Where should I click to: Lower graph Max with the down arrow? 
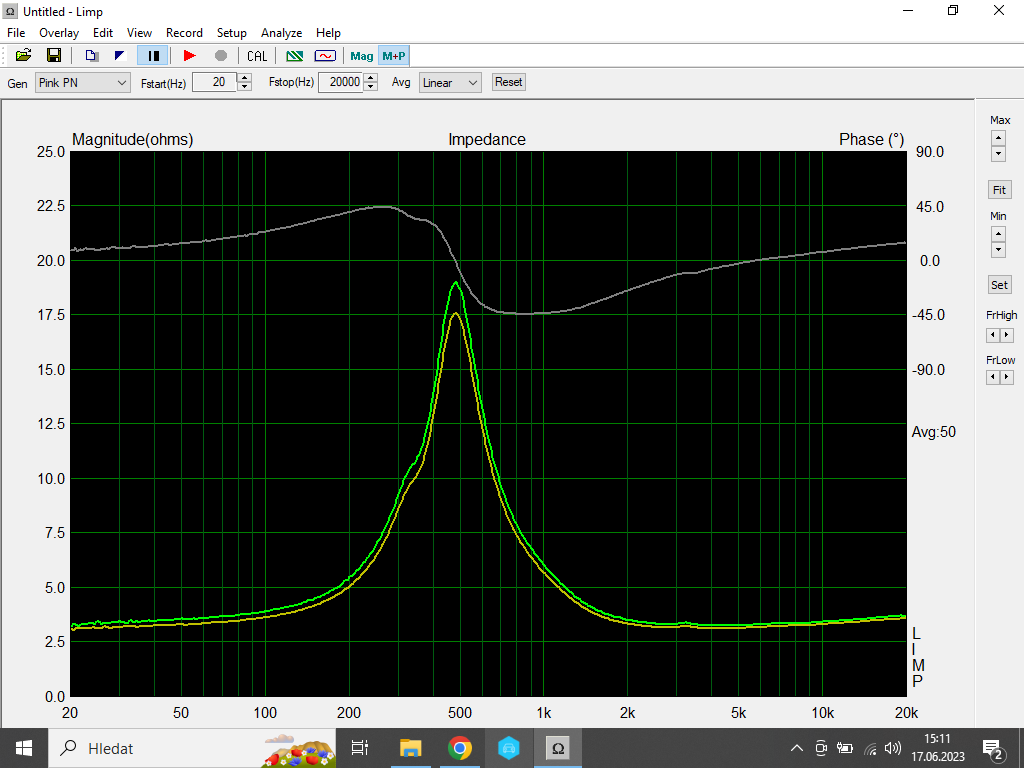click(998, 153)
